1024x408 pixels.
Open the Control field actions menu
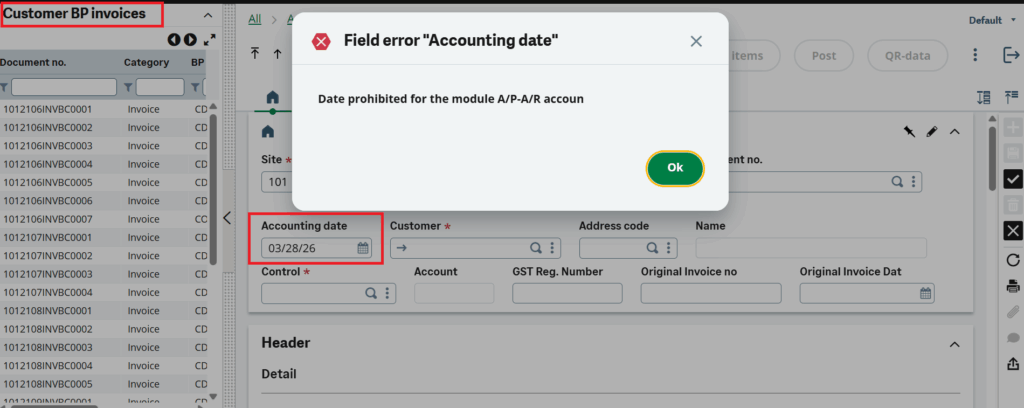(x=388, y=293)
